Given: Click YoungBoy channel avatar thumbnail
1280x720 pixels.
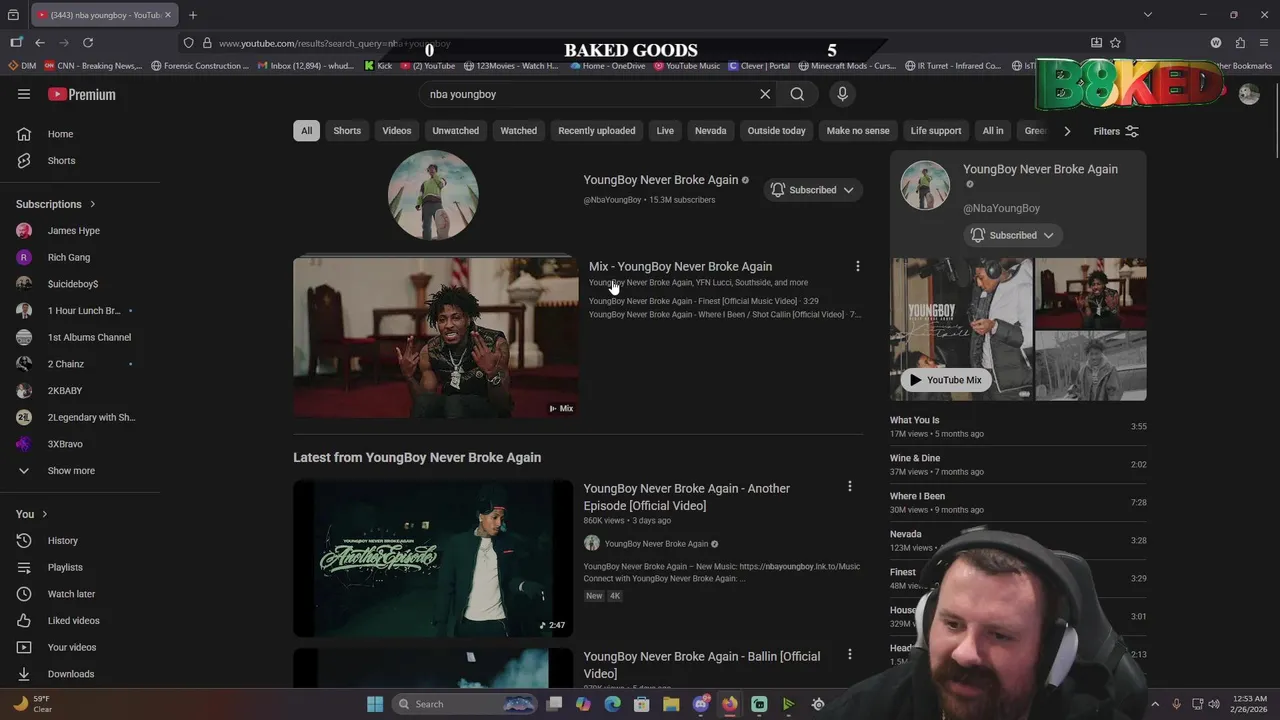Looking at the screenshot, I should point(433,195).
